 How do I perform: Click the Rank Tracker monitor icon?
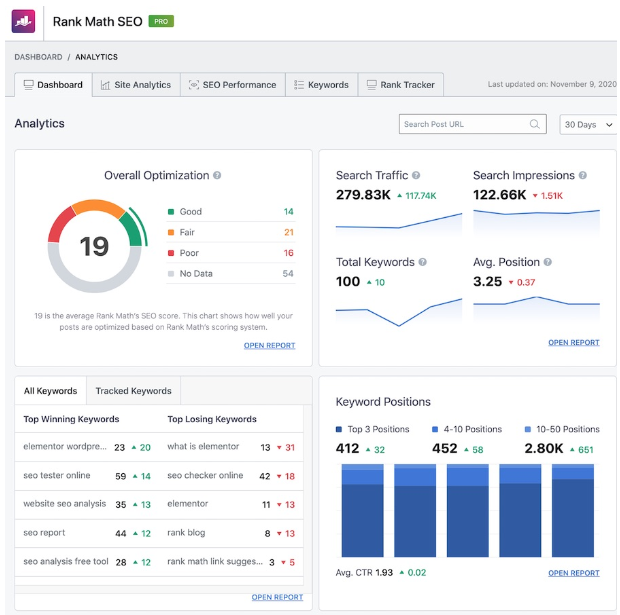pyautogui.click(x=372, y=85)
